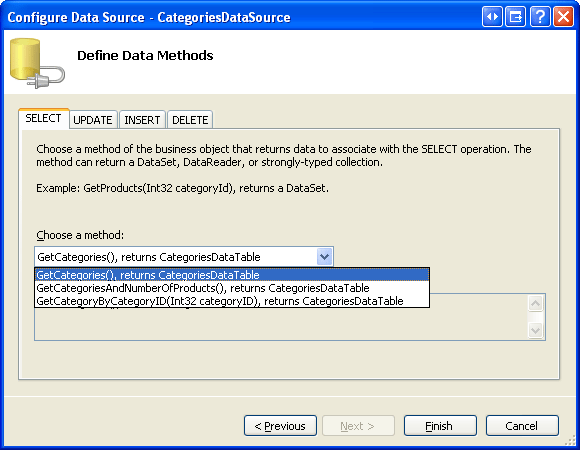This screenshot has width=580, height=450.
Task: Choose GetCategoriesAndNumberOfProducts() method option
Action: point(232,288)
